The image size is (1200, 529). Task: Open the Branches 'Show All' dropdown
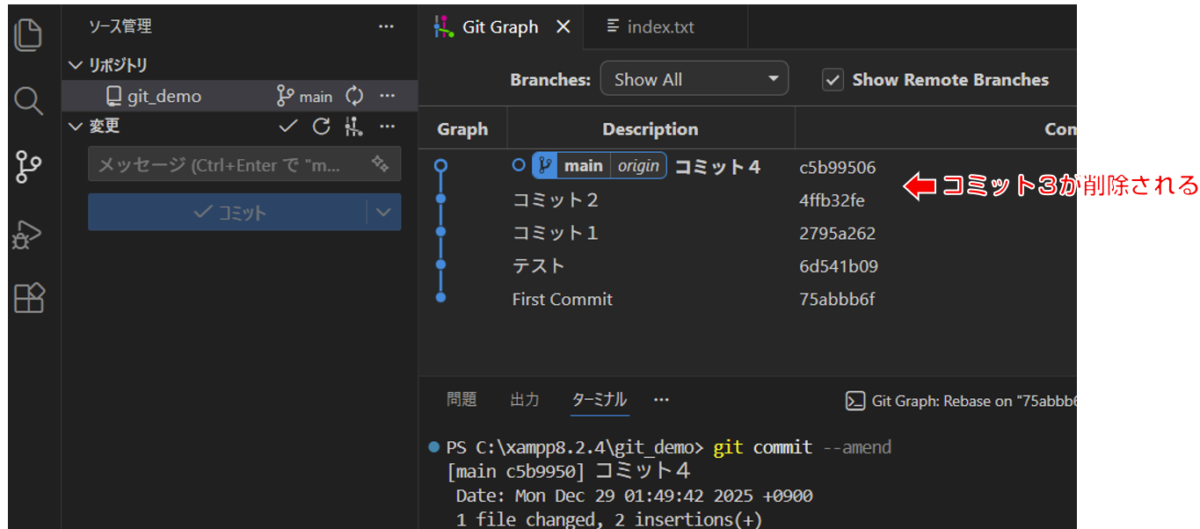point(694,80)
